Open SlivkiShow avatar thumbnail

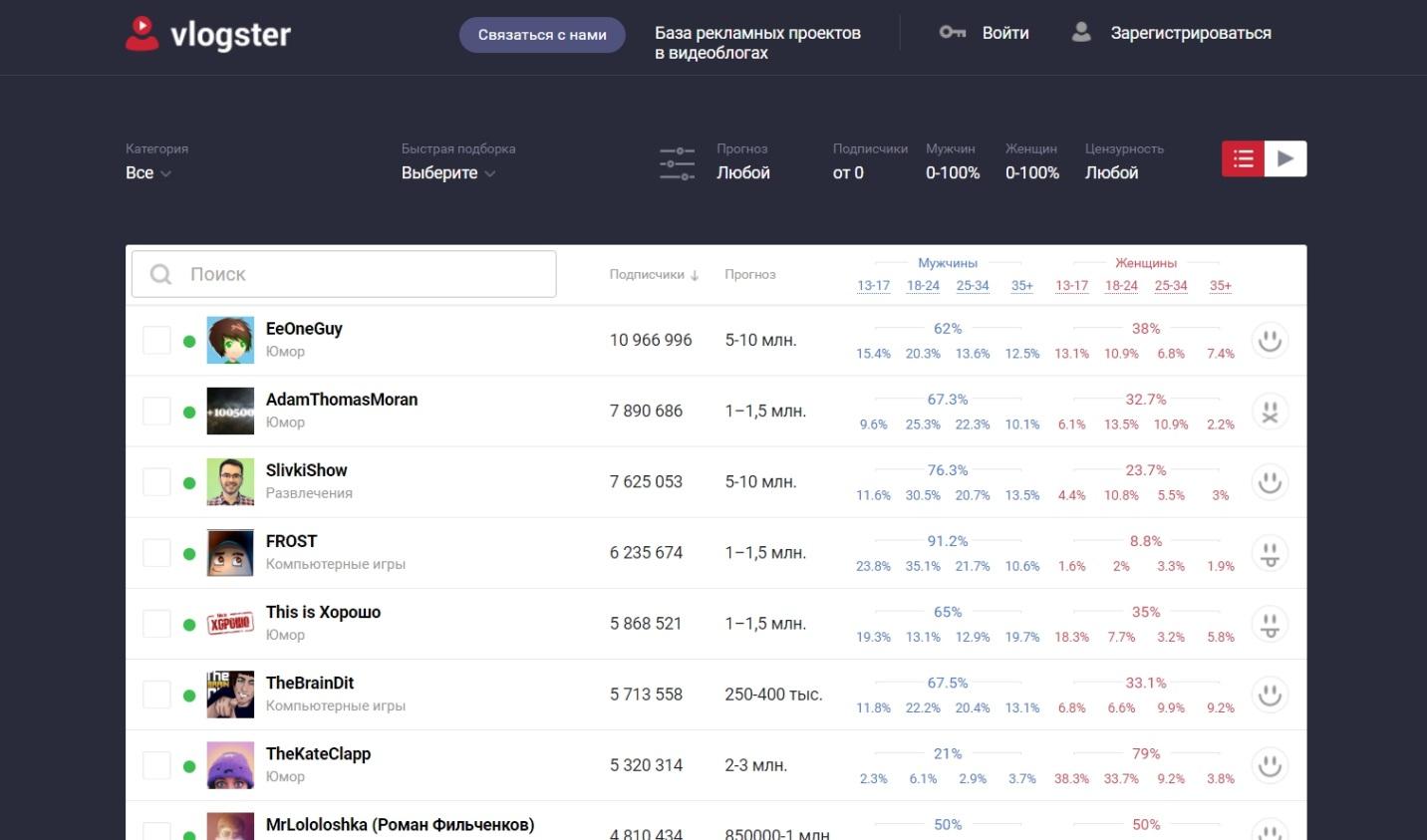tap(230, 482)
